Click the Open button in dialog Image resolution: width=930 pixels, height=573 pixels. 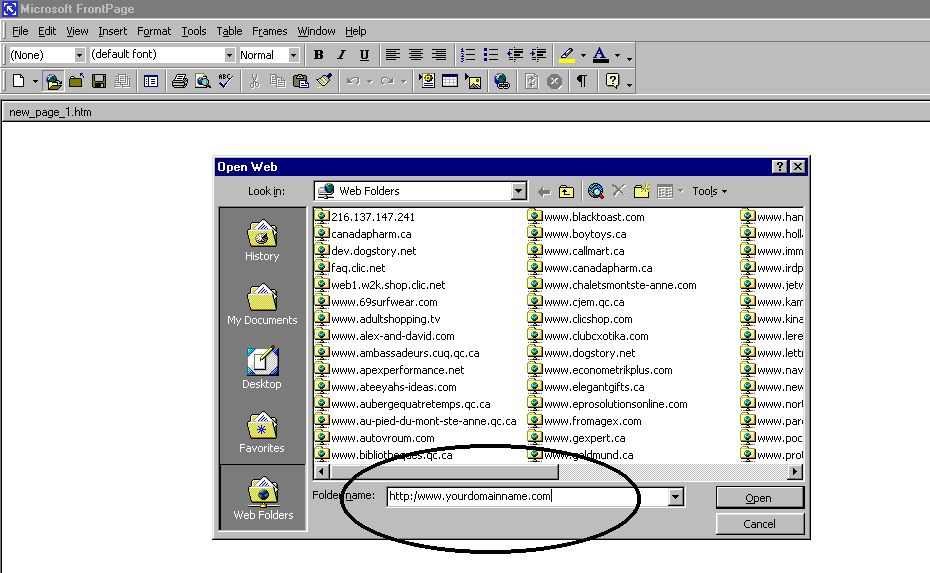pos(759,498)
